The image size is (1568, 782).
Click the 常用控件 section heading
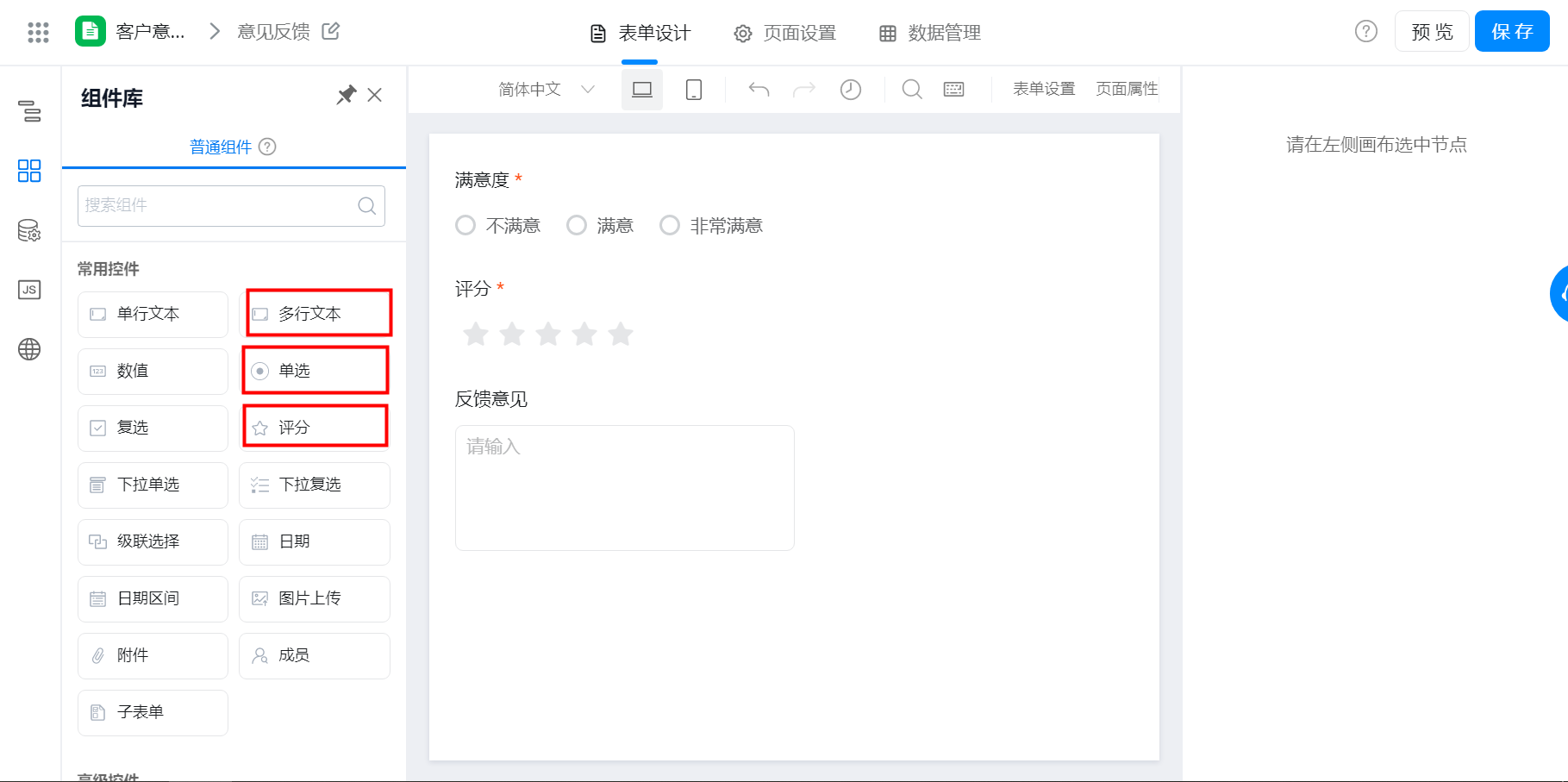coord(109,269)
